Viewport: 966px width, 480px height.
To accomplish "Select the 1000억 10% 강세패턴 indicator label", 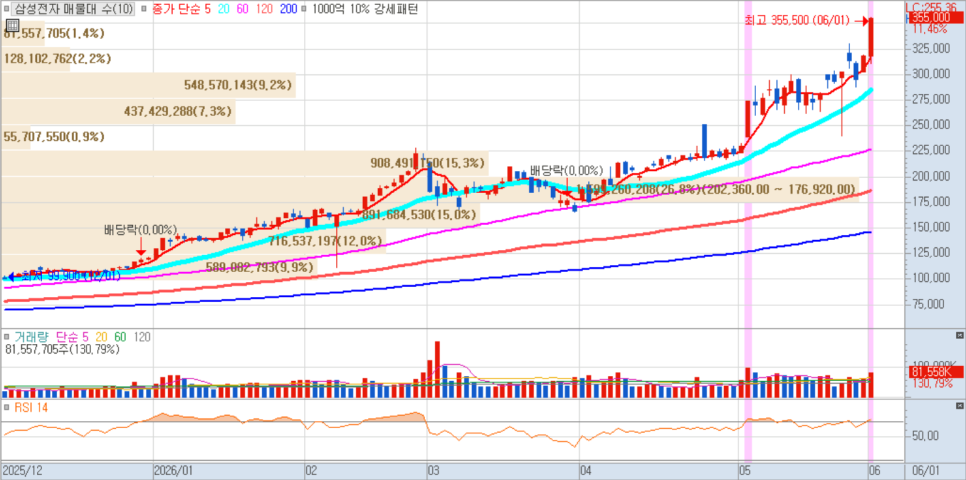I will pos(365,9).
